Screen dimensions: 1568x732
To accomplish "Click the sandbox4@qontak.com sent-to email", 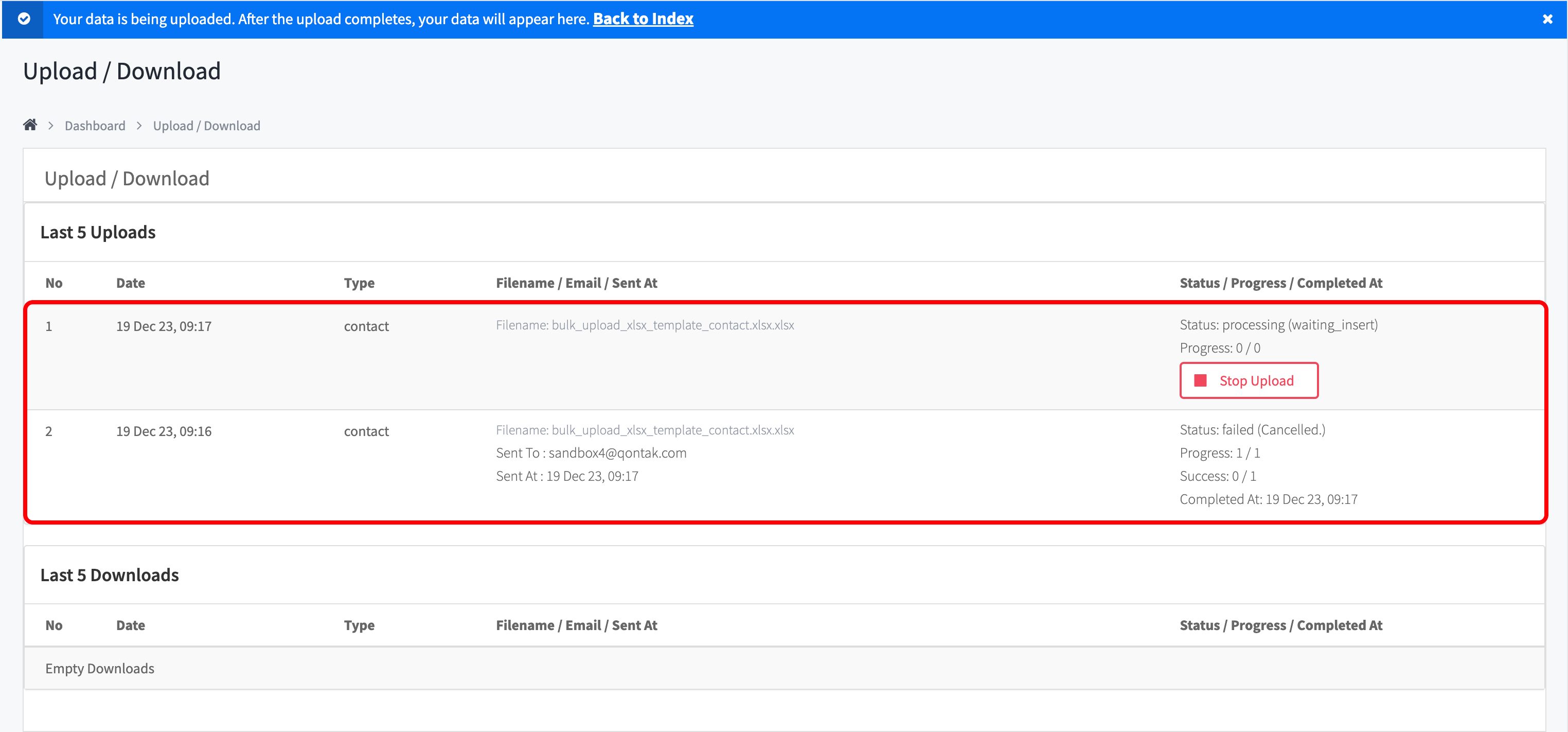I will pyautogui.click(x=617, y=453).
